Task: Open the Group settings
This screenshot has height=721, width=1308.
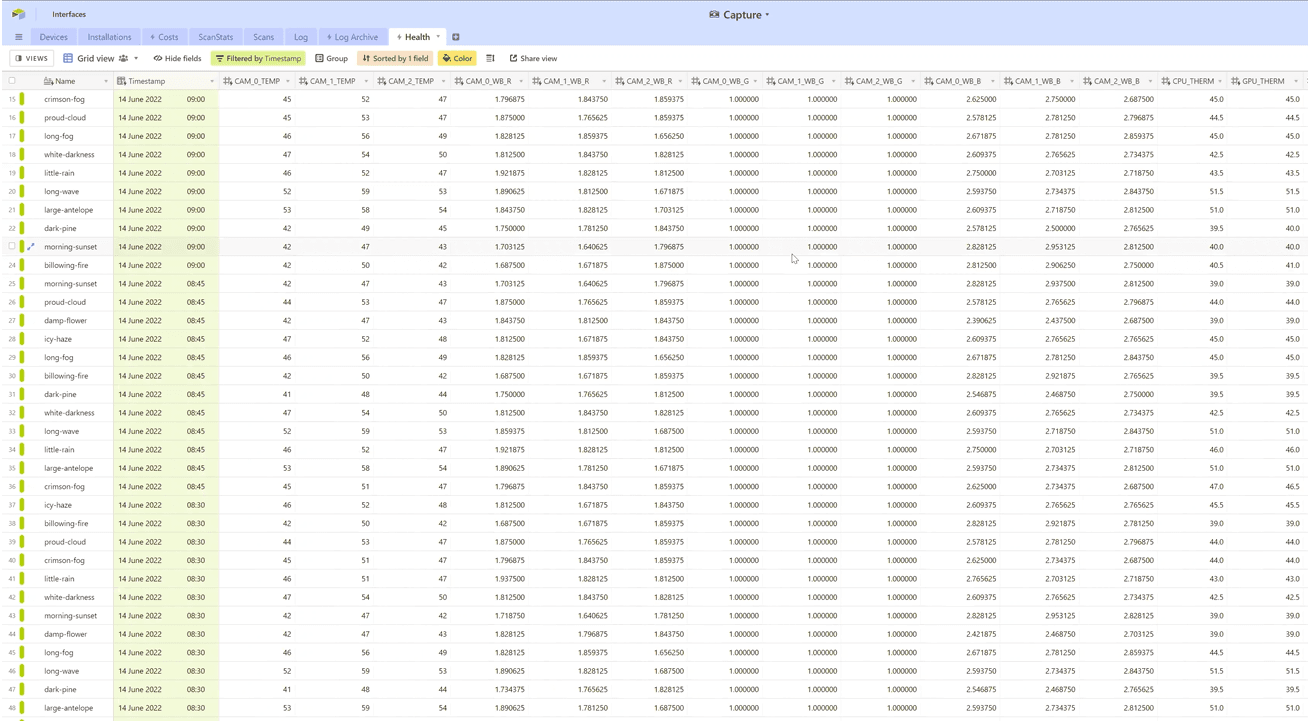Action: coord(330,58)
